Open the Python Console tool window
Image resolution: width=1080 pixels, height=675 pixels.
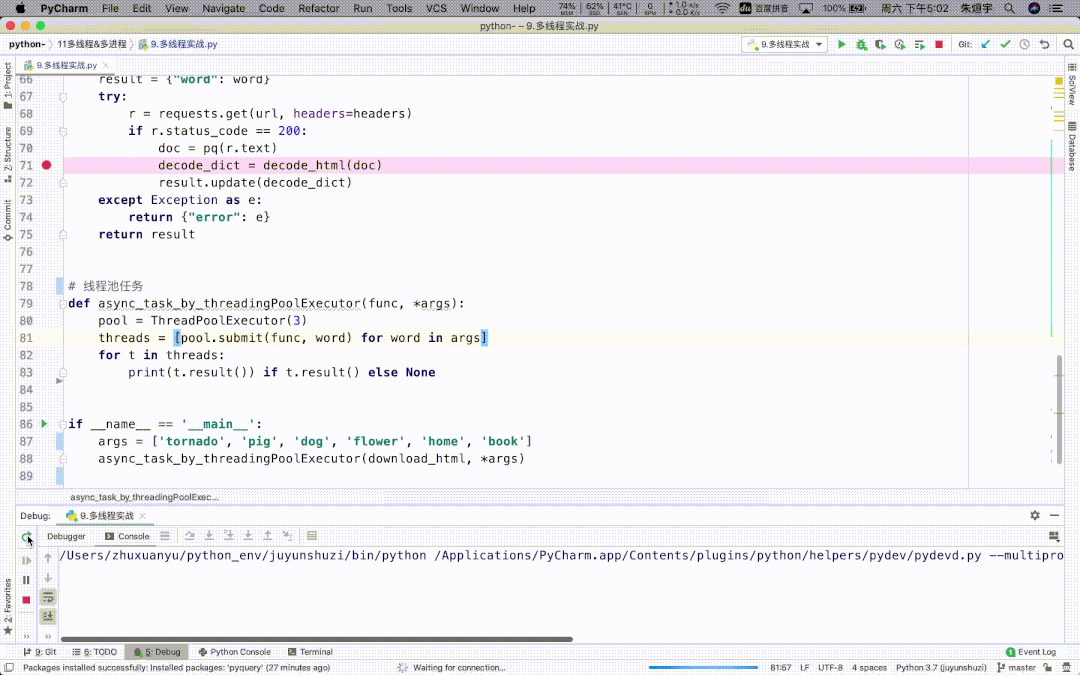coord(234,652)
